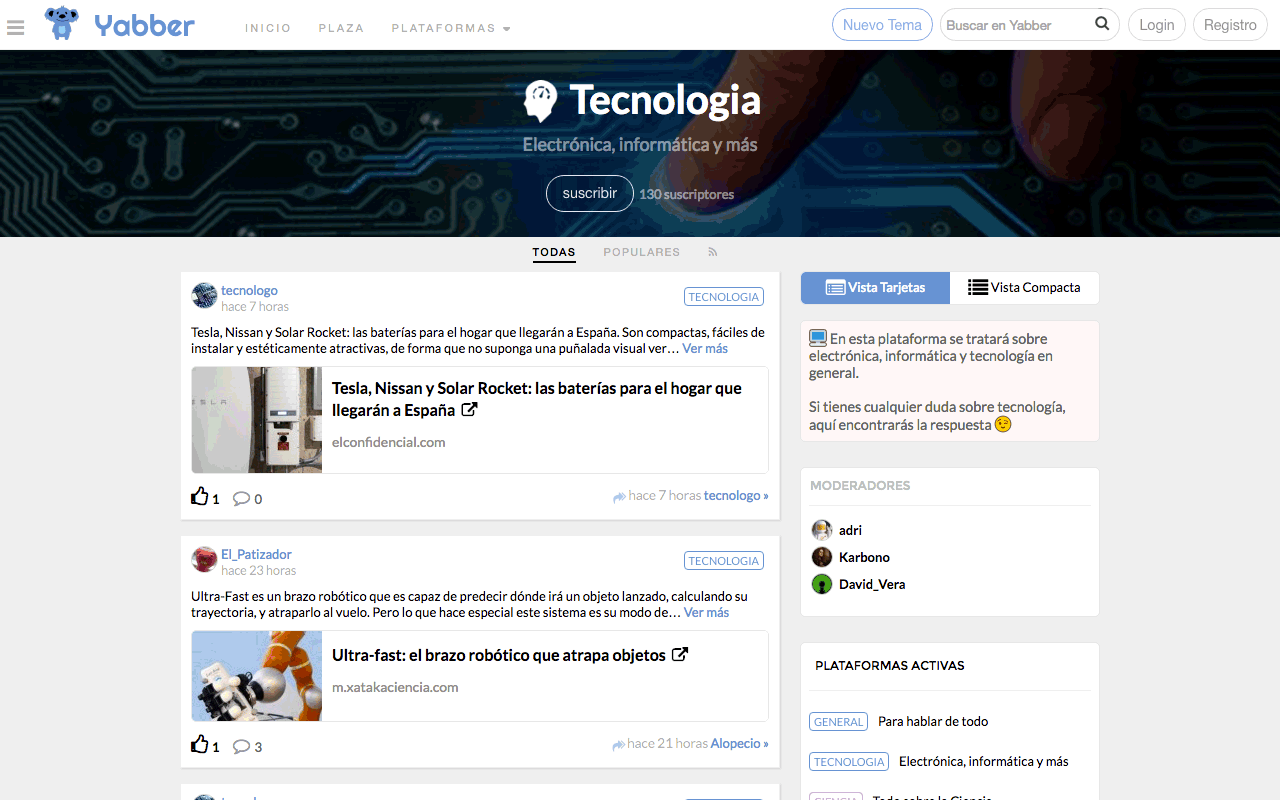This screenshot has width=1280, height=800.
Task: Click external link icon on Ultra-fast article
Action: tap(680, 655)
